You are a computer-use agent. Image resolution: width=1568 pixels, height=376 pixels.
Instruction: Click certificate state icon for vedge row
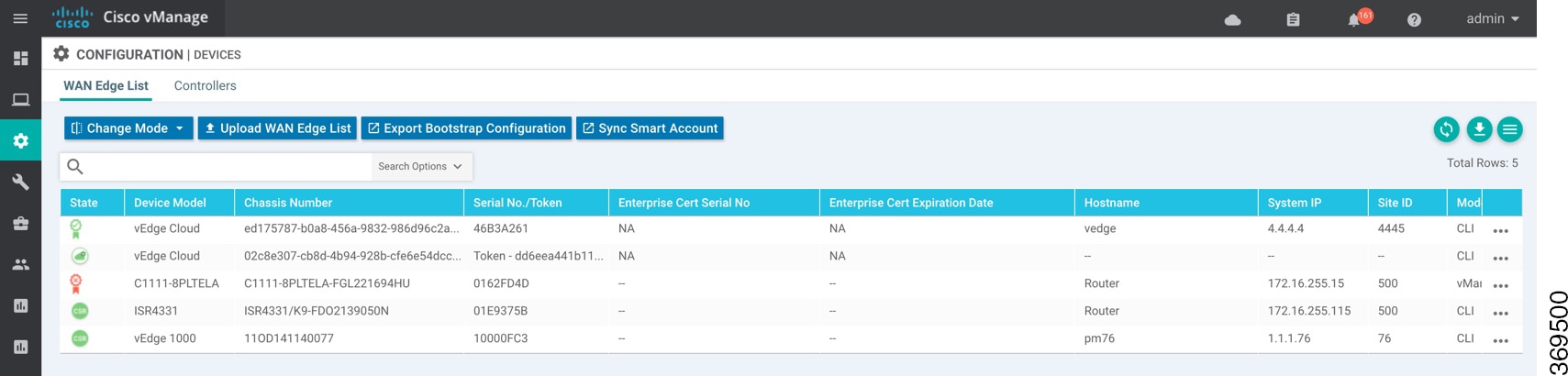pyautogui.click(x=76, y=228)
